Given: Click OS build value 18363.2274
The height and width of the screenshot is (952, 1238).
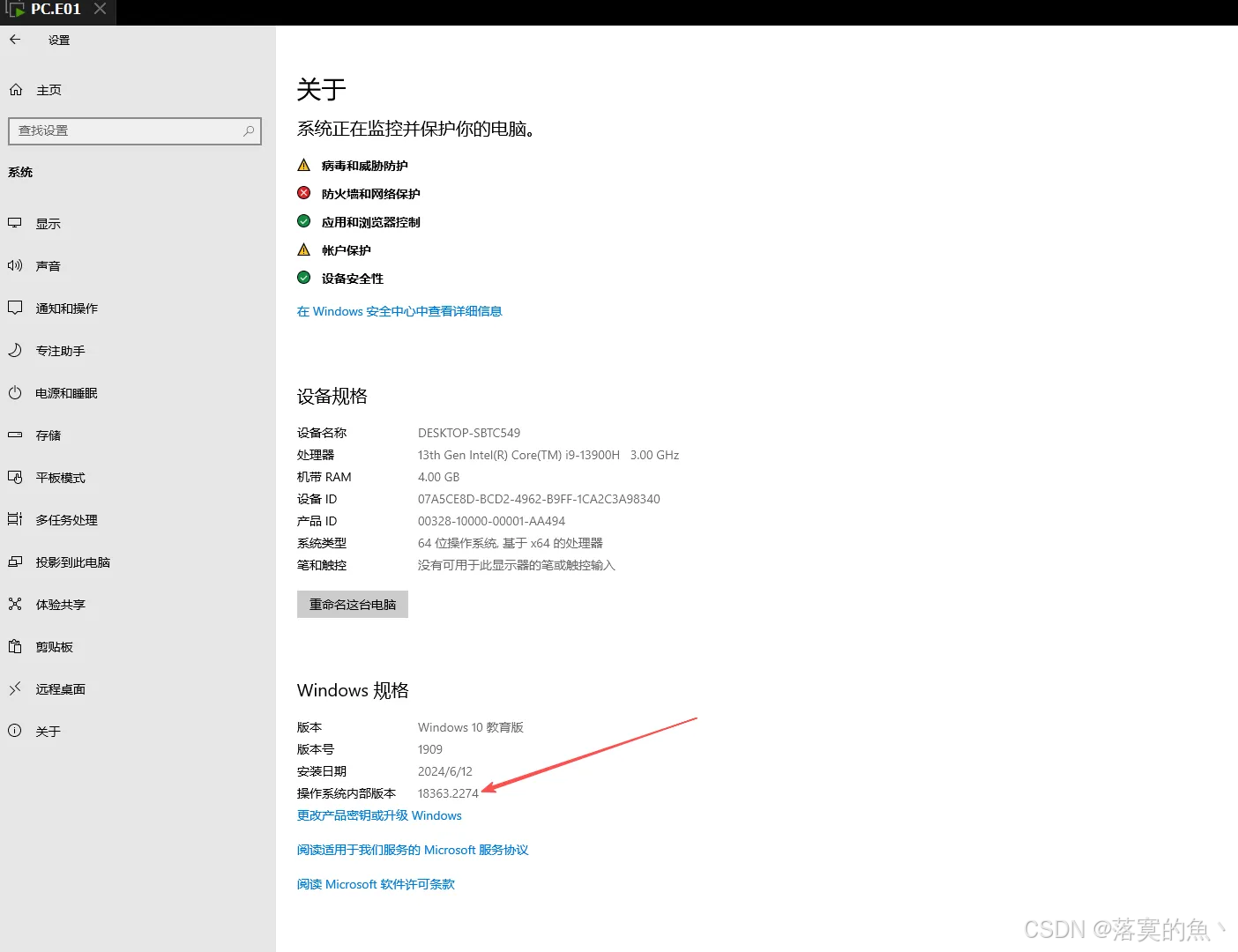Looking at the screenshot, I should click(448, 793).
